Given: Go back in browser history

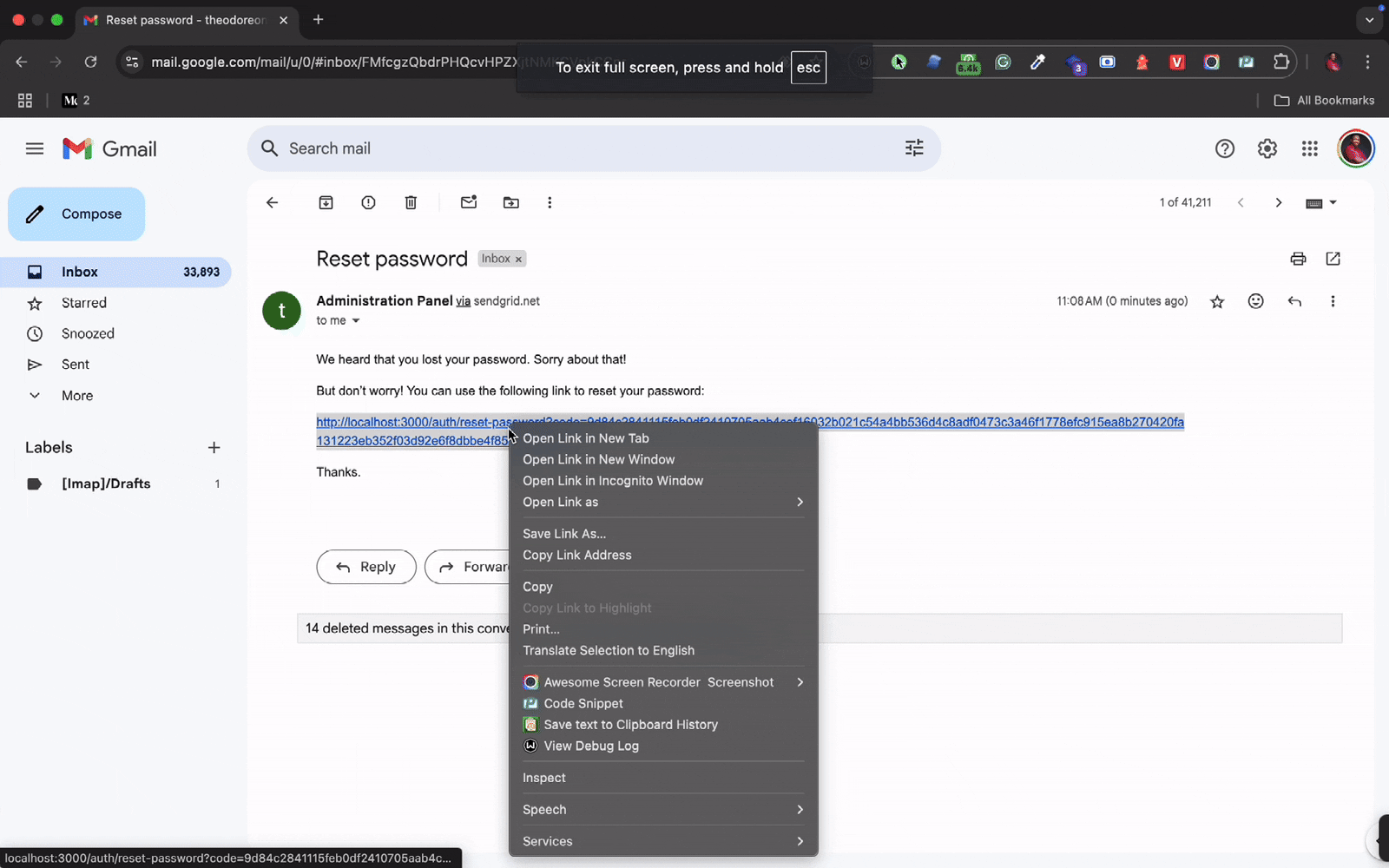Looking at the screenshot, I should pos(22,62).
